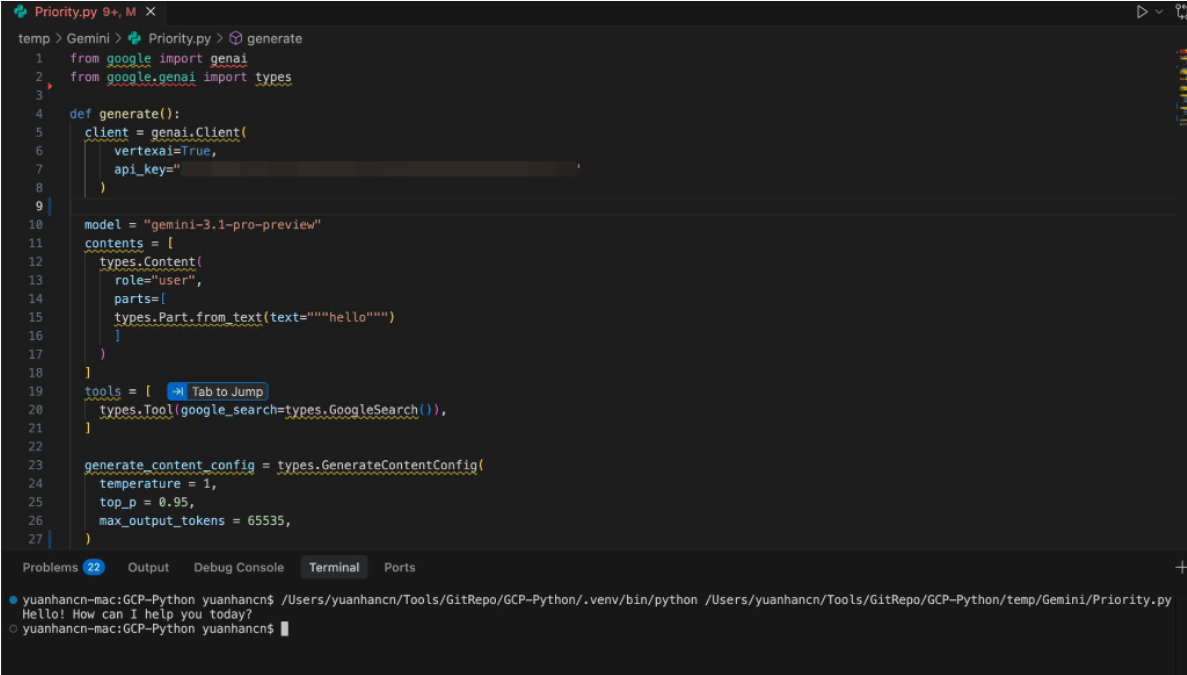Click the terminal prompt cursor
1187x675 pixels.
tap(285, 629)
